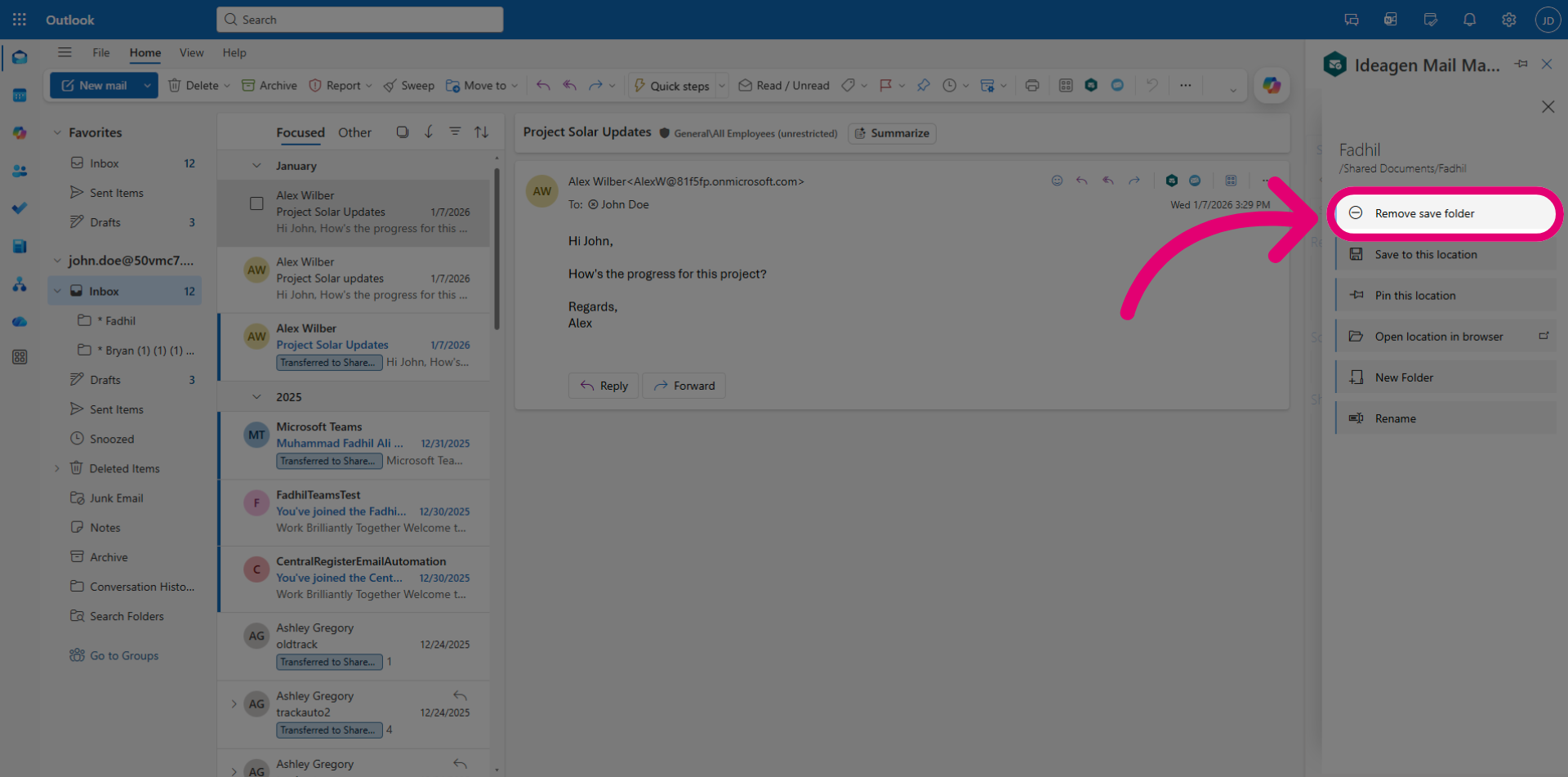Open the app launcher grid icon

[x=20, y=20]
